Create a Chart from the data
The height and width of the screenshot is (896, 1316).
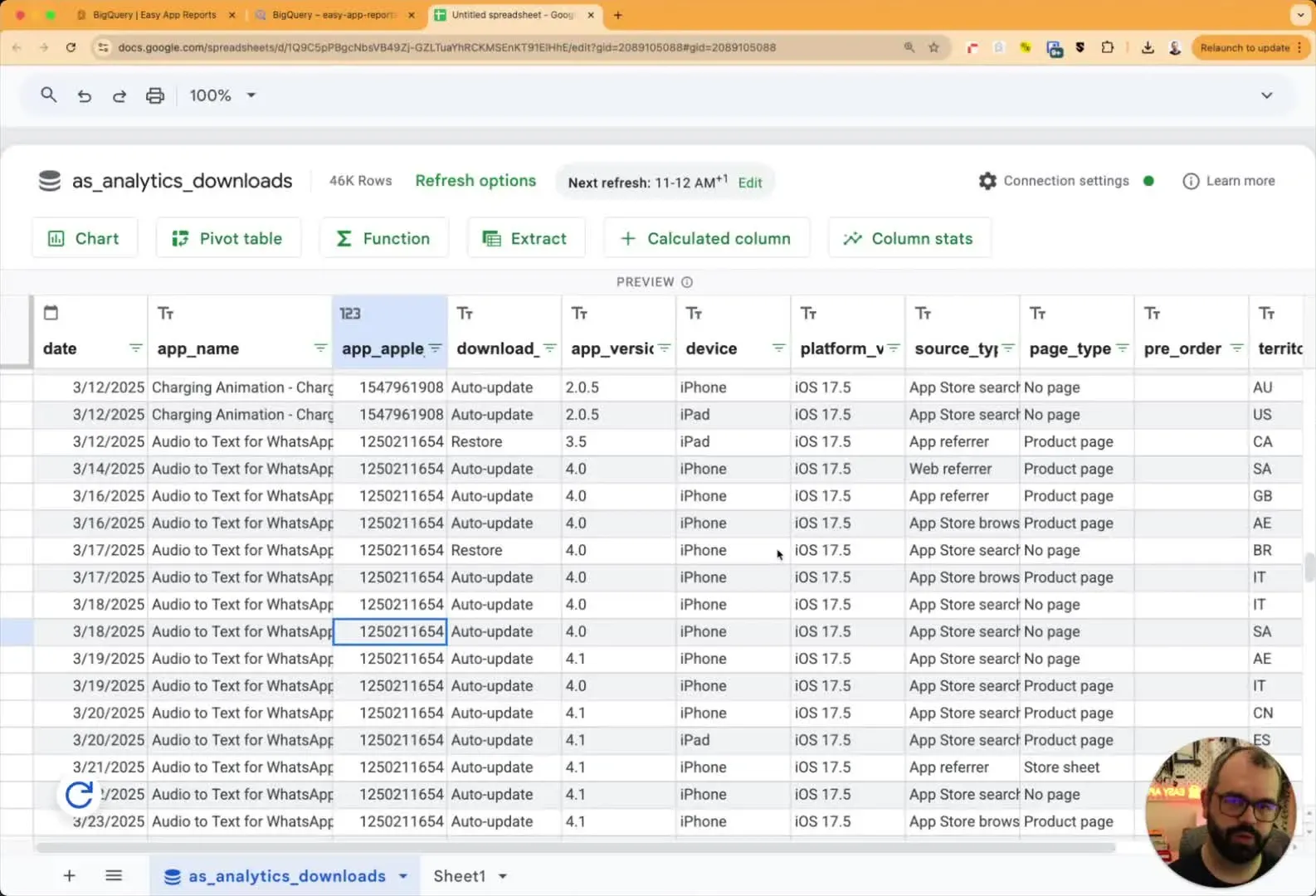point(85,238)
